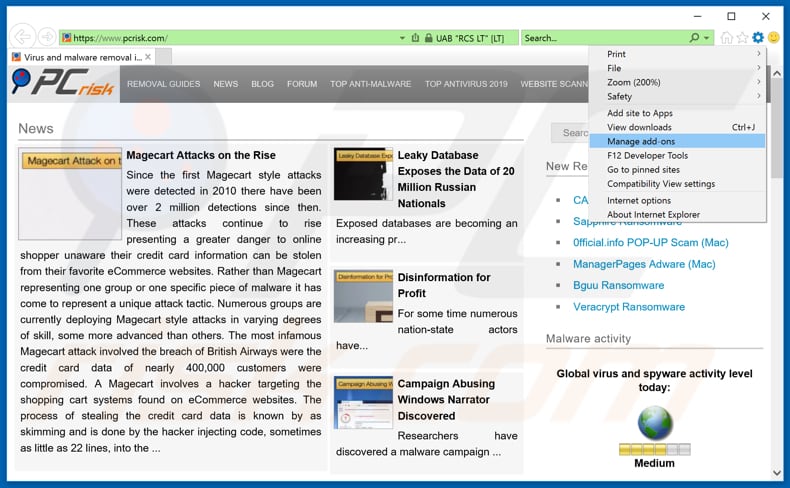Click the Magecart Attack article thumbnail

coord(70,193)
